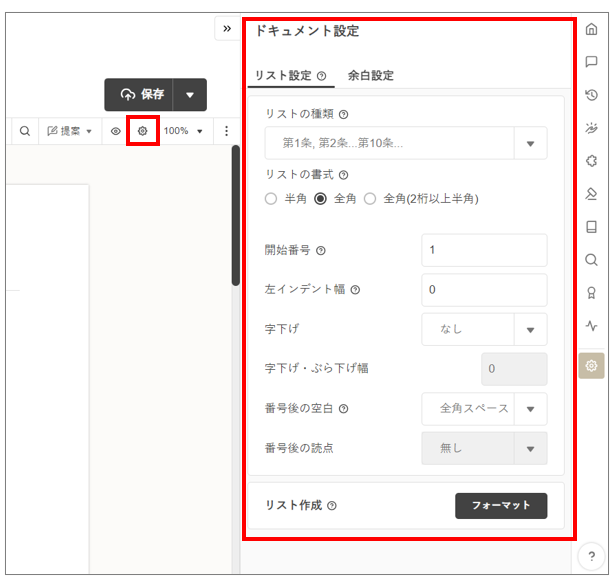Collapse the side panel with double chevron
This screenshot has width=615, height=582.
[227, 29]
